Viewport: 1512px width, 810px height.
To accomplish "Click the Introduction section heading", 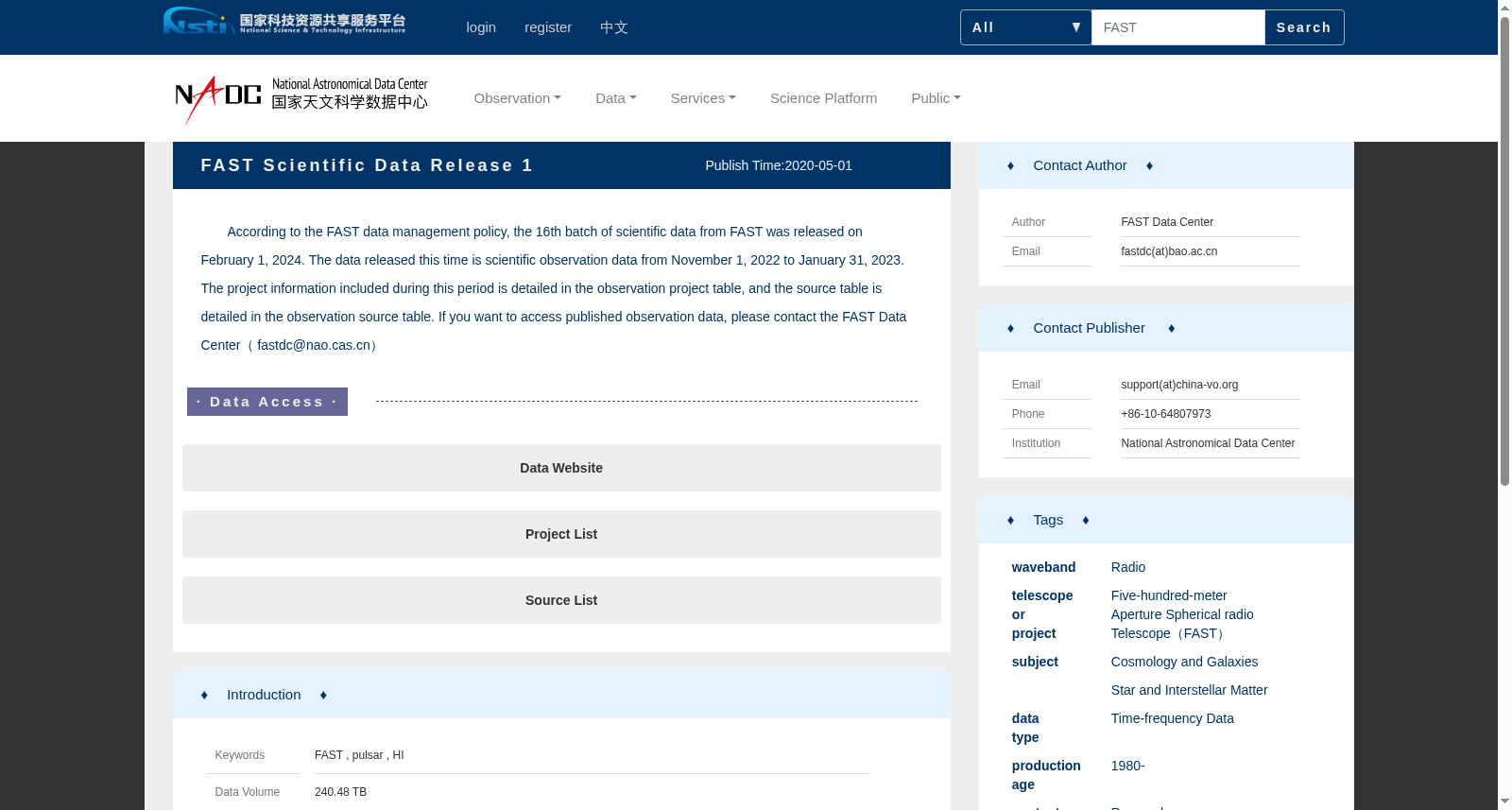I will (x=264, y=695).
